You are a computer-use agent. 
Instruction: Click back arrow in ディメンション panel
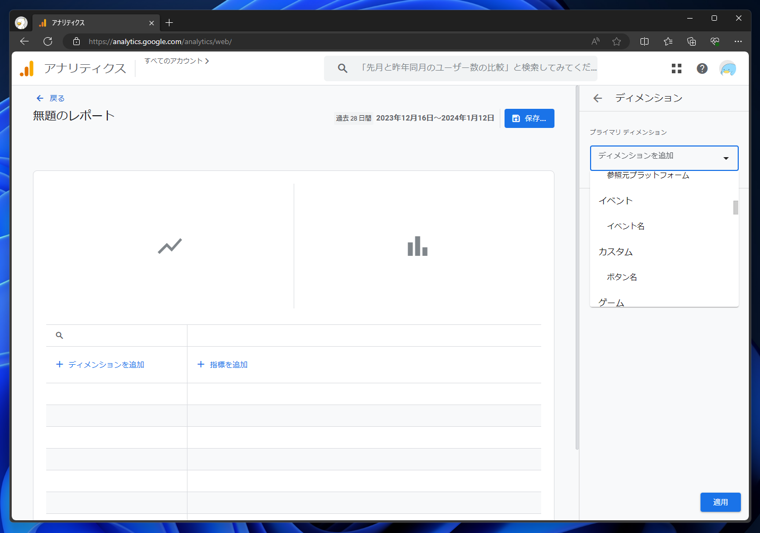(597, 98)
